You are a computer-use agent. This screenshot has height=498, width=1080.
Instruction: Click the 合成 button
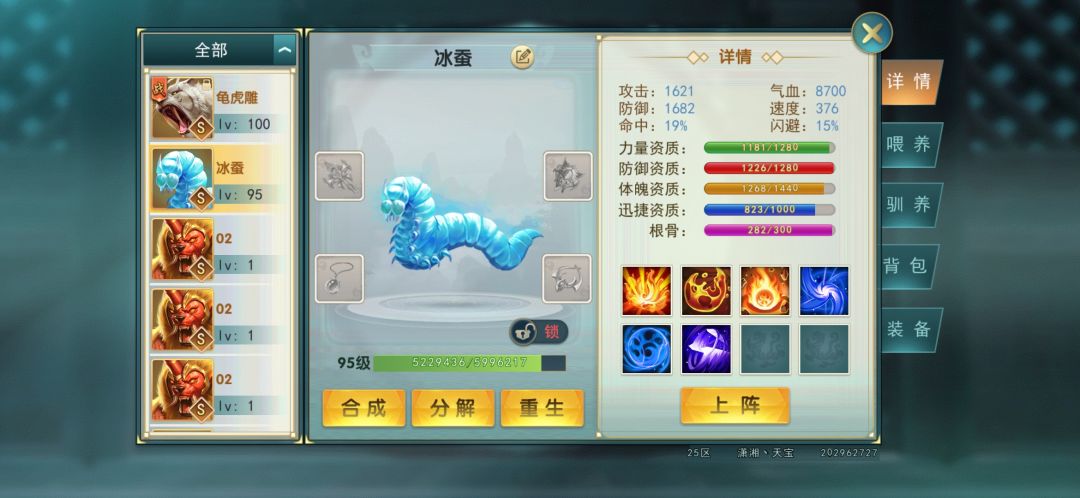[364, 408]
